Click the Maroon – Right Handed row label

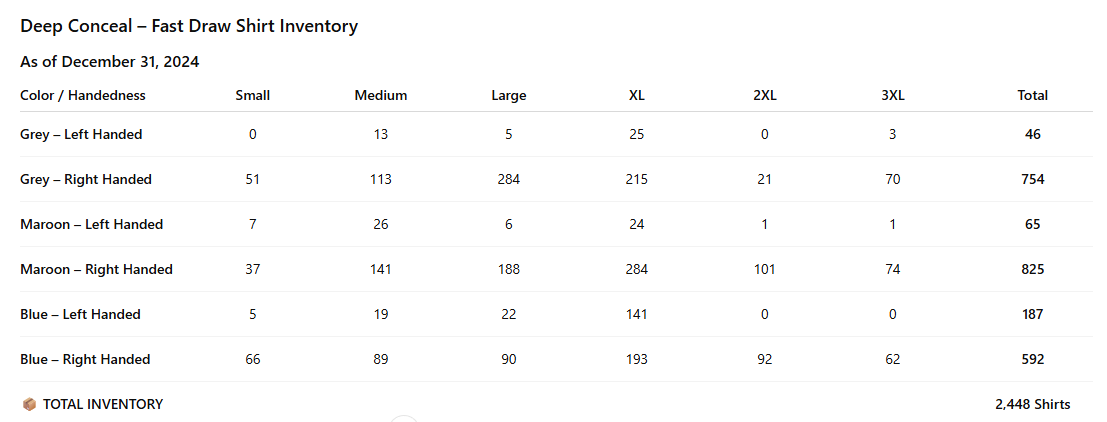point(96,270)
